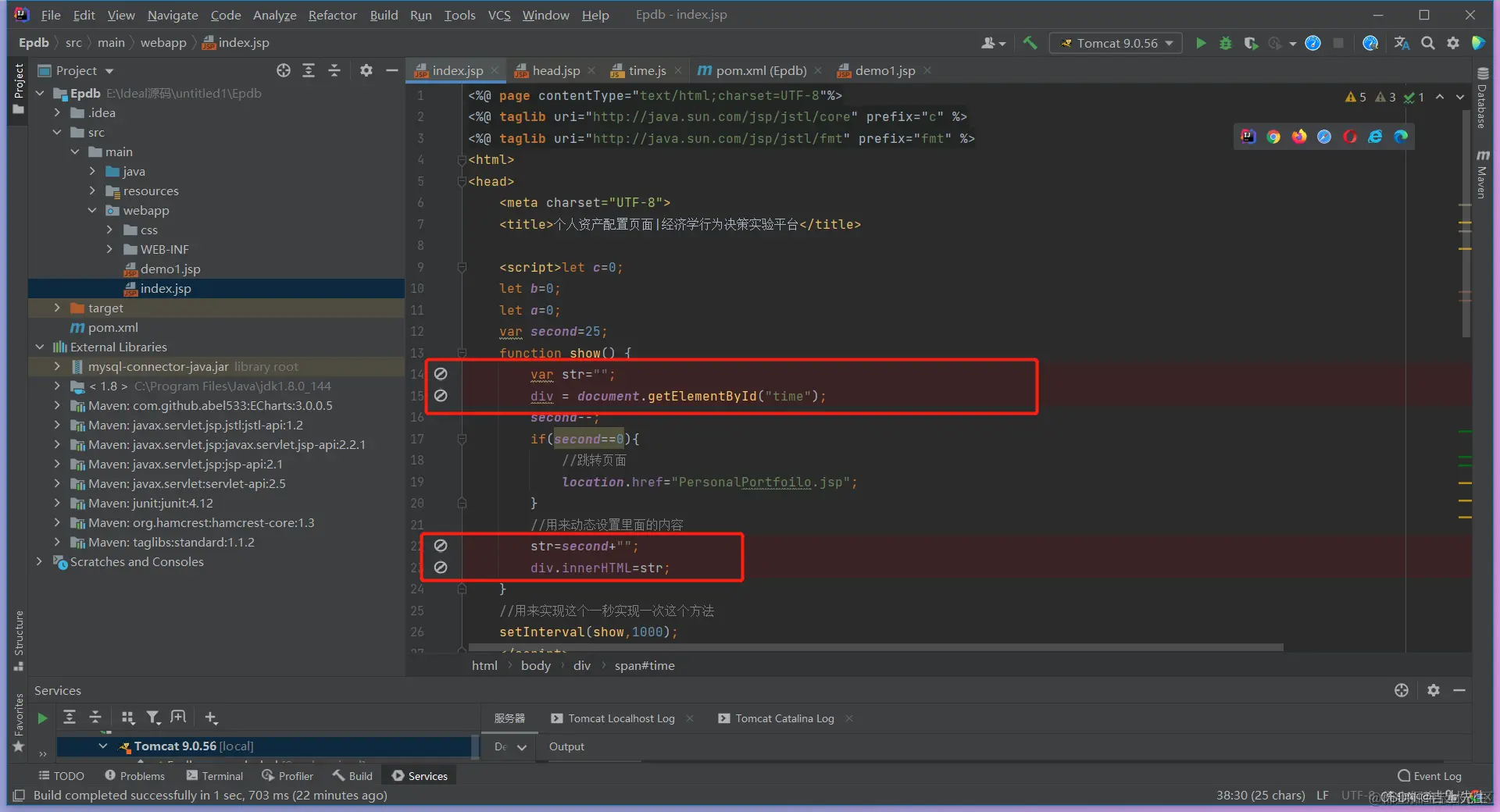1500x812 pixels.
Task: Open the Problems tool window
Action: (x=134, y=776)
